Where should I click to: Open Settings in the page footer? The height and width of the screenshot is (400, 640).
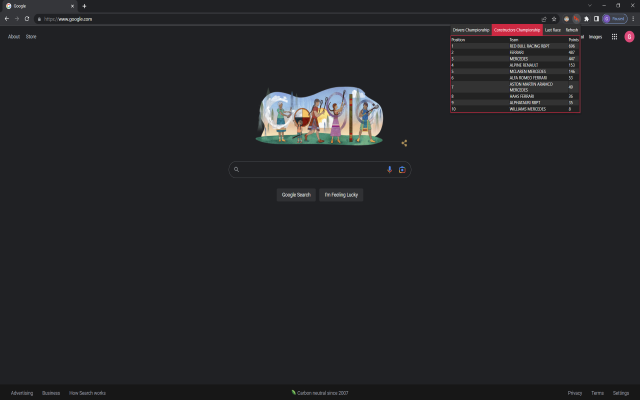tap(620, 393)
